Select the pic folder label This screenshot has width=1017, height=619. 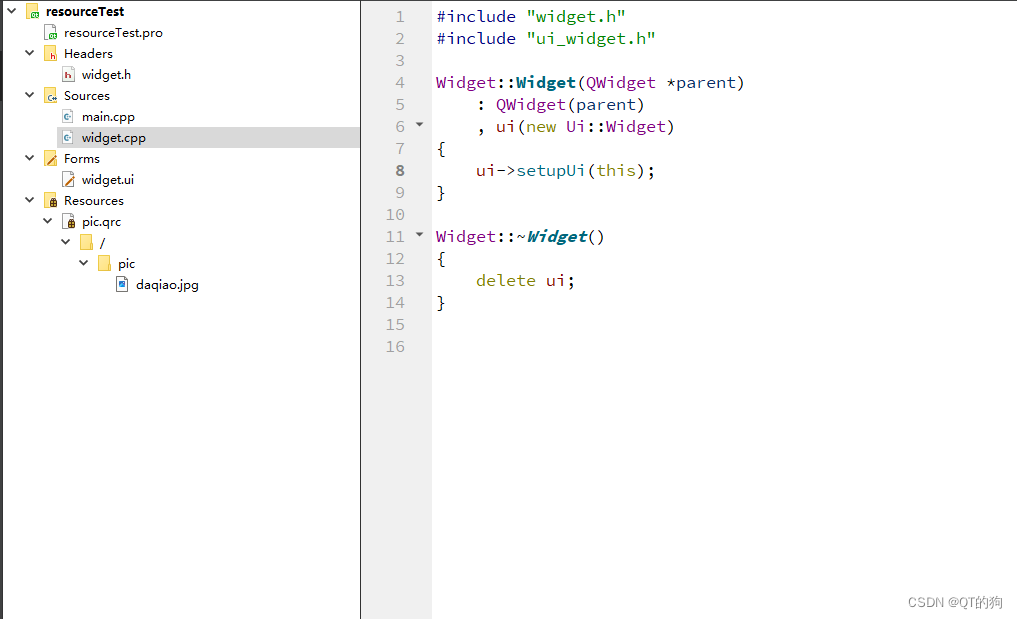126,263
